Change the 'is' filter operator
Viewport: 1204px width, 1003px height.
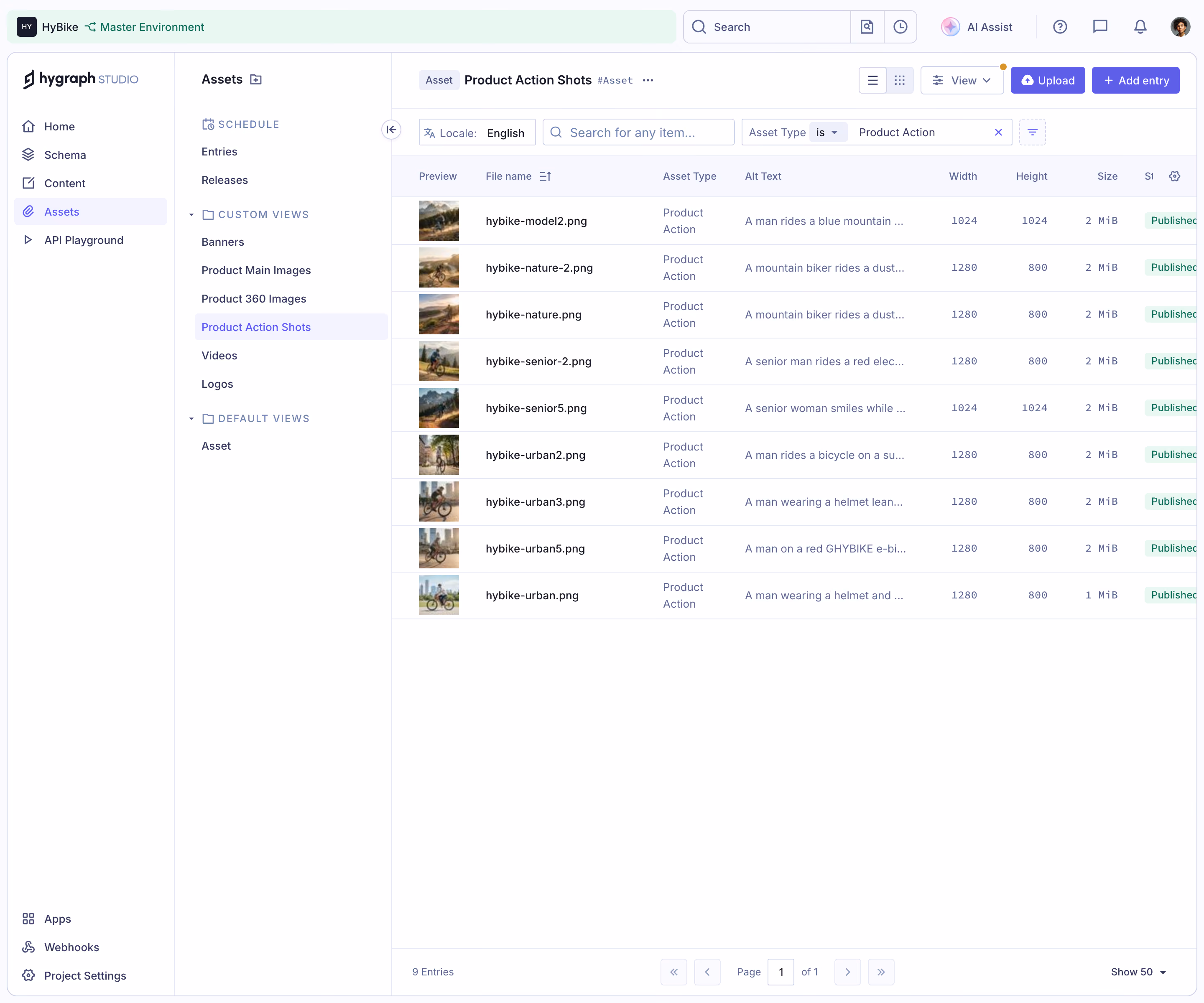pos(827,132)
